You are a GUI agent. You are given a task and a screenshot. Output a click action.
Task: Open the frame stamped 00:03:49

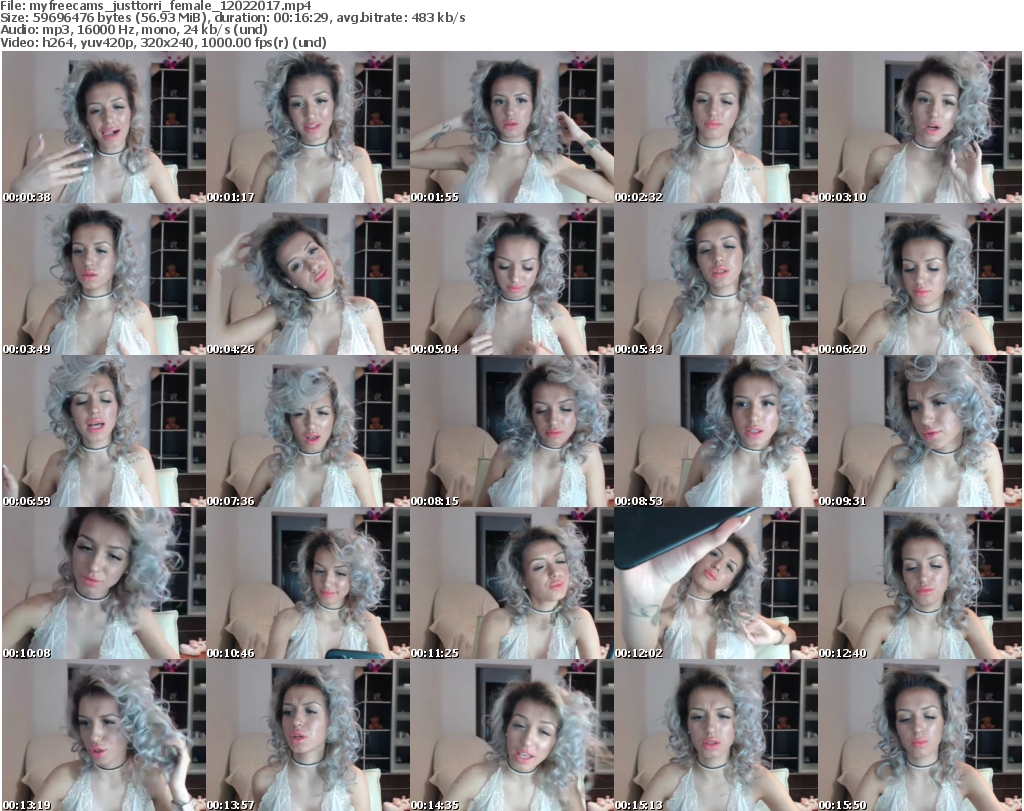(x=104, y=279)
